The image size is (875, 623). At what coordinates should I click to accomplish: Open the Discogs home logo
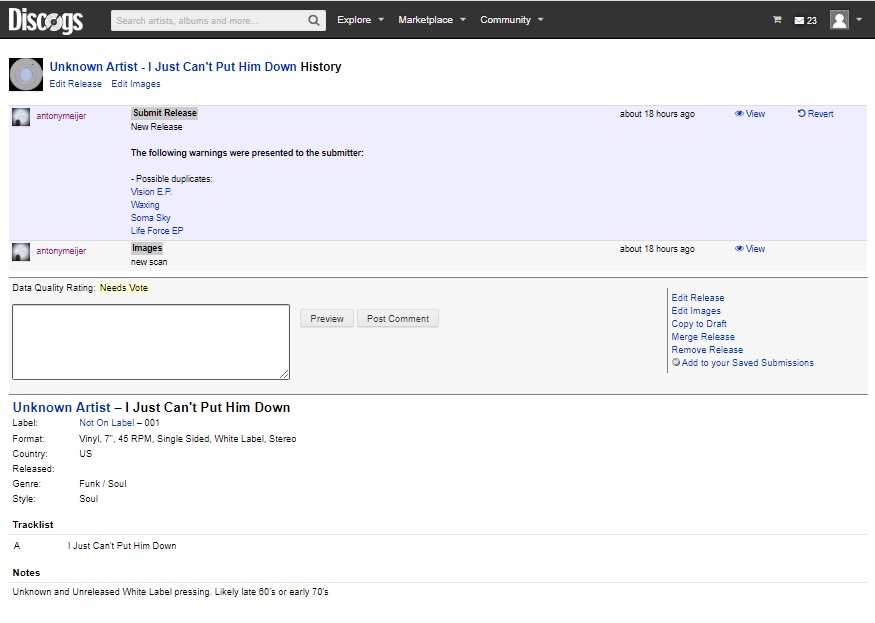point(45,21)
